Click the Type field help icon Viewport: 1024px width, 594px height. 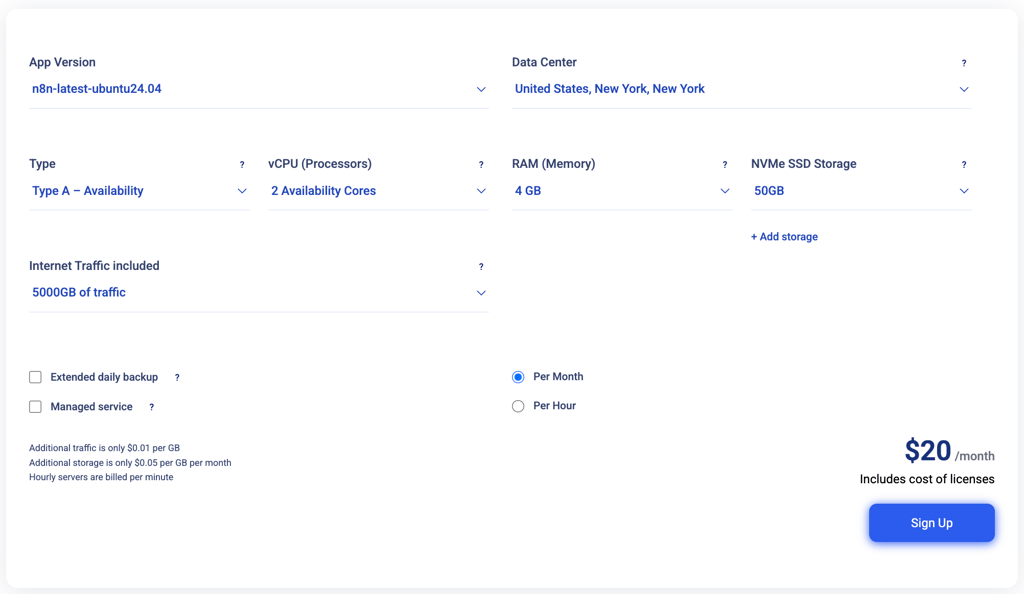click(x=242, y=165)
